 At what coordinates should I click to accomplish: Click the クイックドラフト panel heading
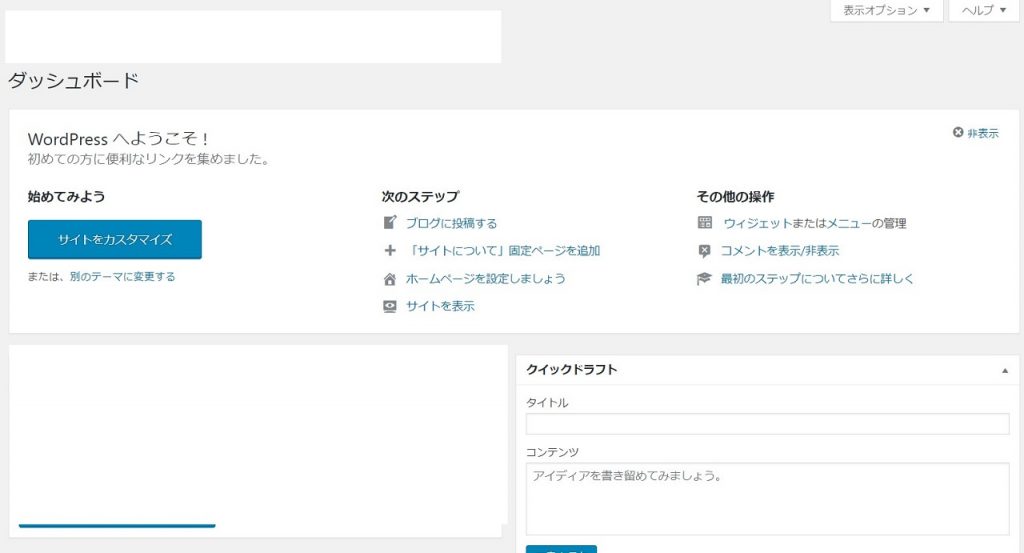[x=571, y=370]
